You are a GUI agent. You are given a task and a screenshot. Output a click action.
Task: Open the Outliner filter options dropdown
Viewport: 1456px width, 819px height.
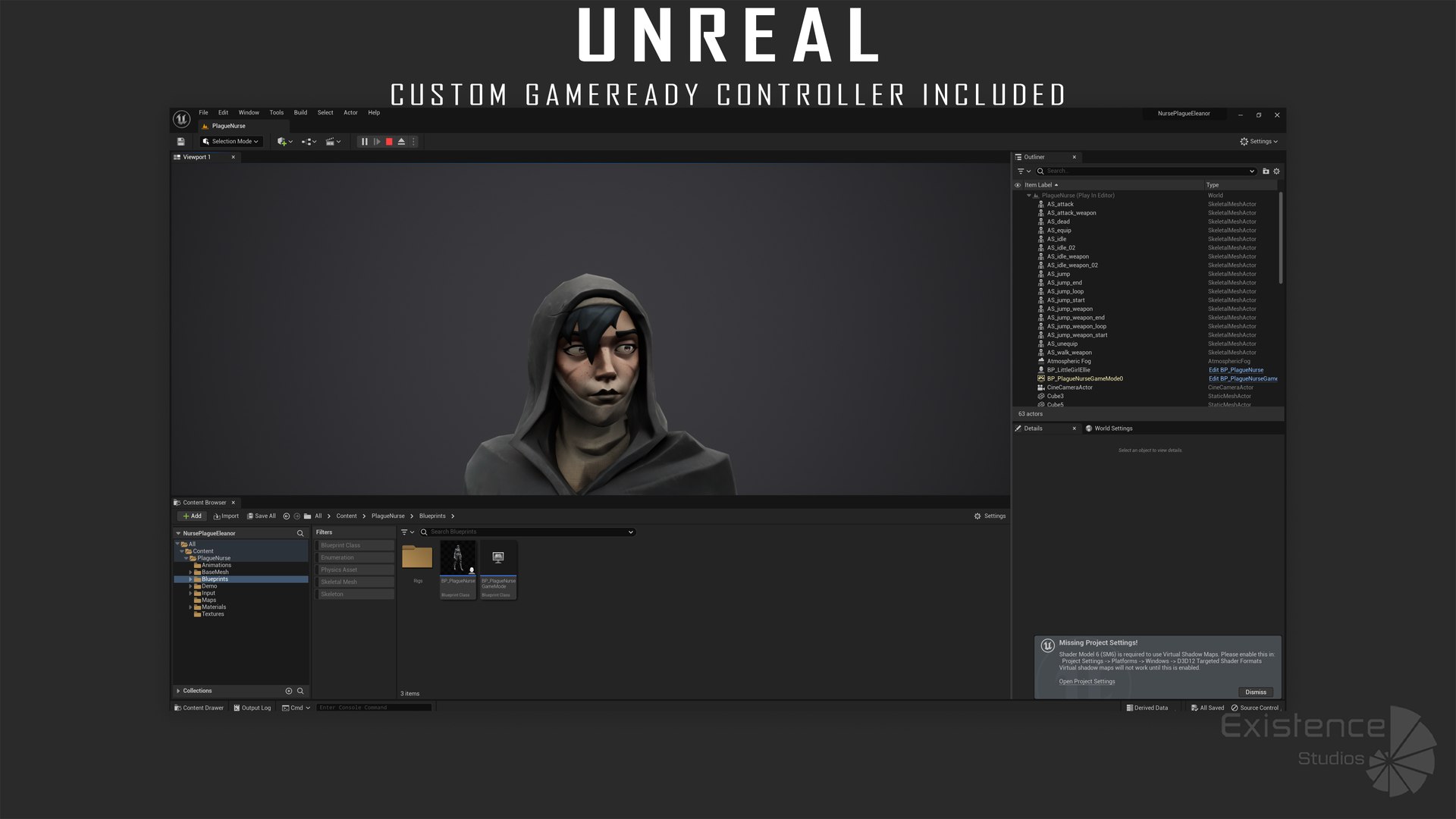(x=1024, y=171)
